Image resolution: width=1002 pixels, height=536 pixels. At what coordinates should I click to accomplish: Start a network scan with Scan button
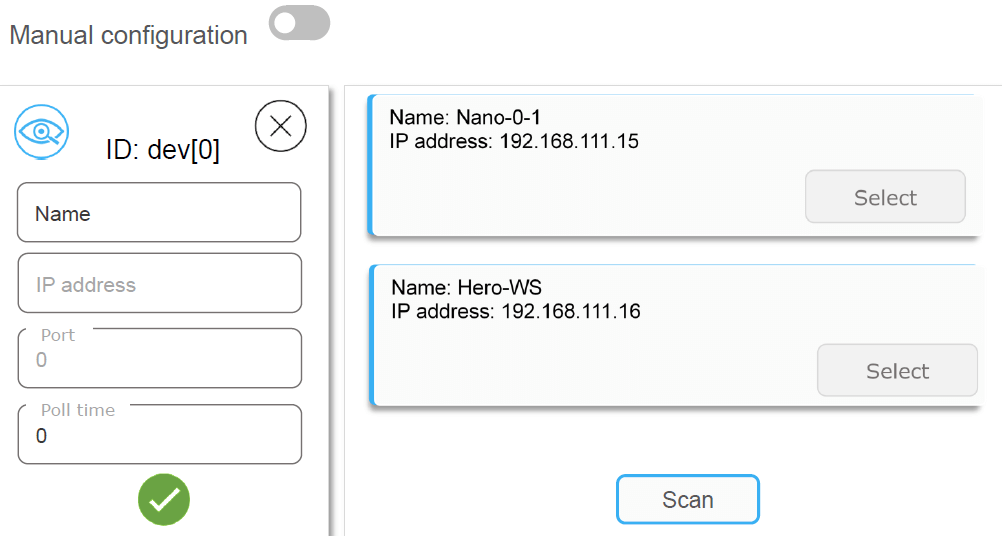(687, 499)
